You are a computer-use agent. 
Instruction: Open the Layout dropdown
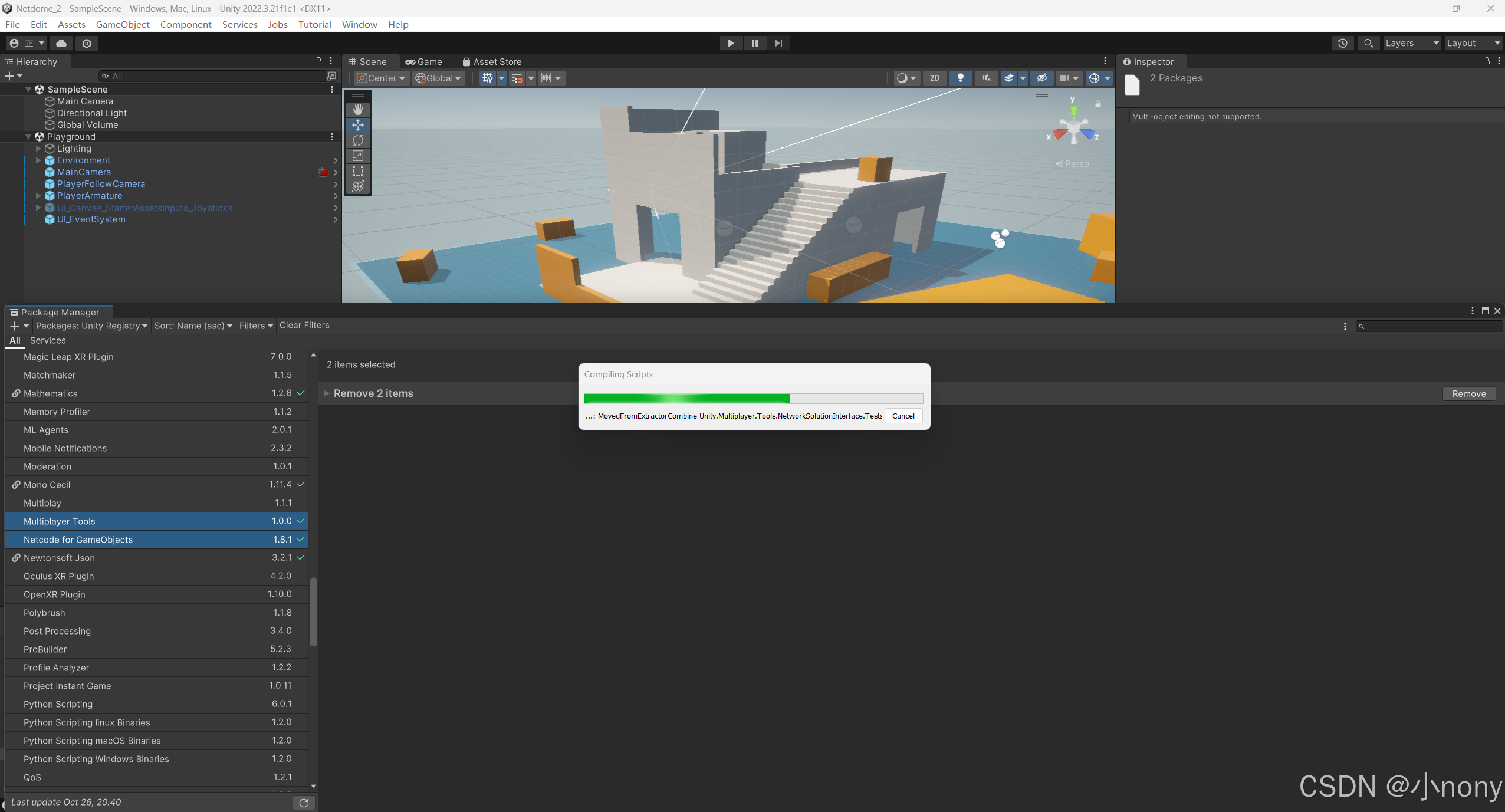(1473, 43)
